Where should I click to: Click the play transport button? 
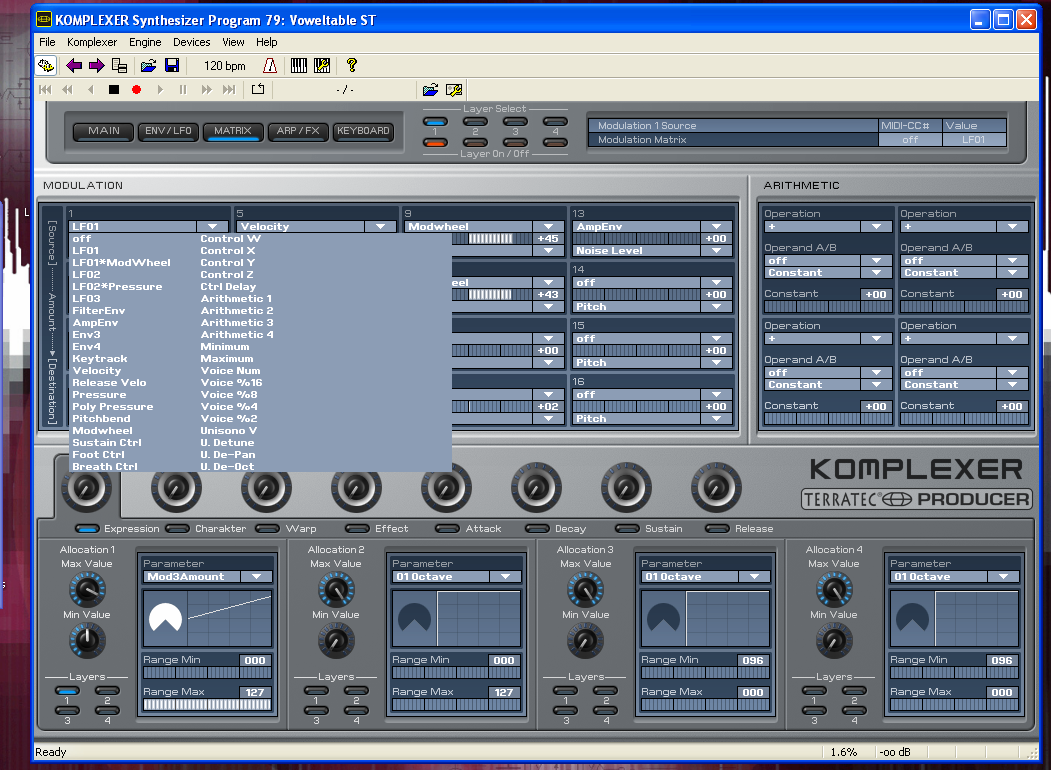160,90
